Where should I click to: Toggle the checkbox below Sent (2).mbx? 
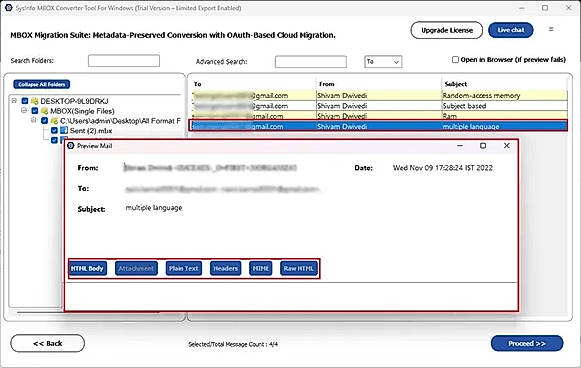click(x=54, y=140)
